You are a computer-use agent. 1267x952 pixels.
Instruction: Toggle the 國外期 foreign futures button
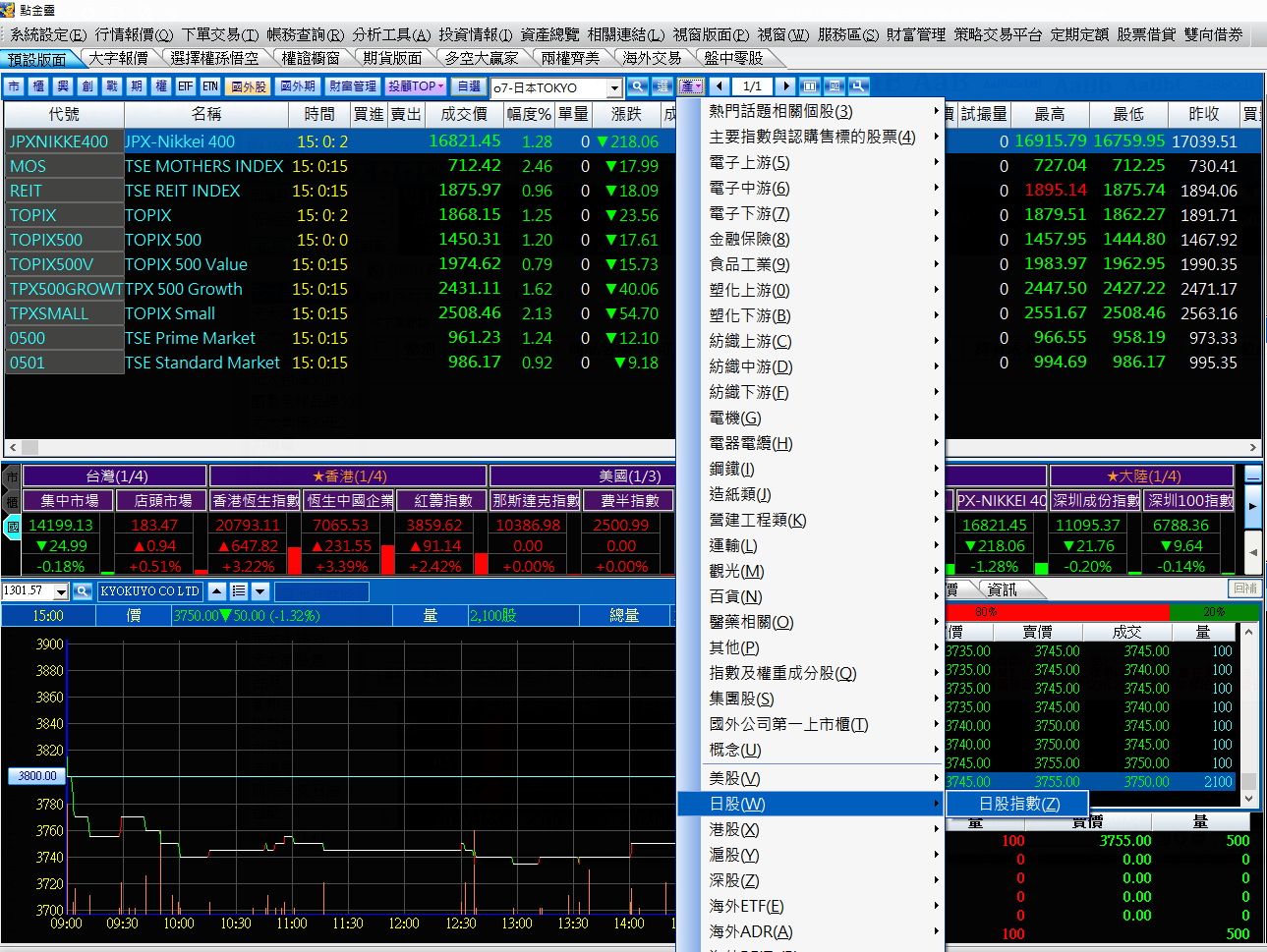[x=298, y=86]
